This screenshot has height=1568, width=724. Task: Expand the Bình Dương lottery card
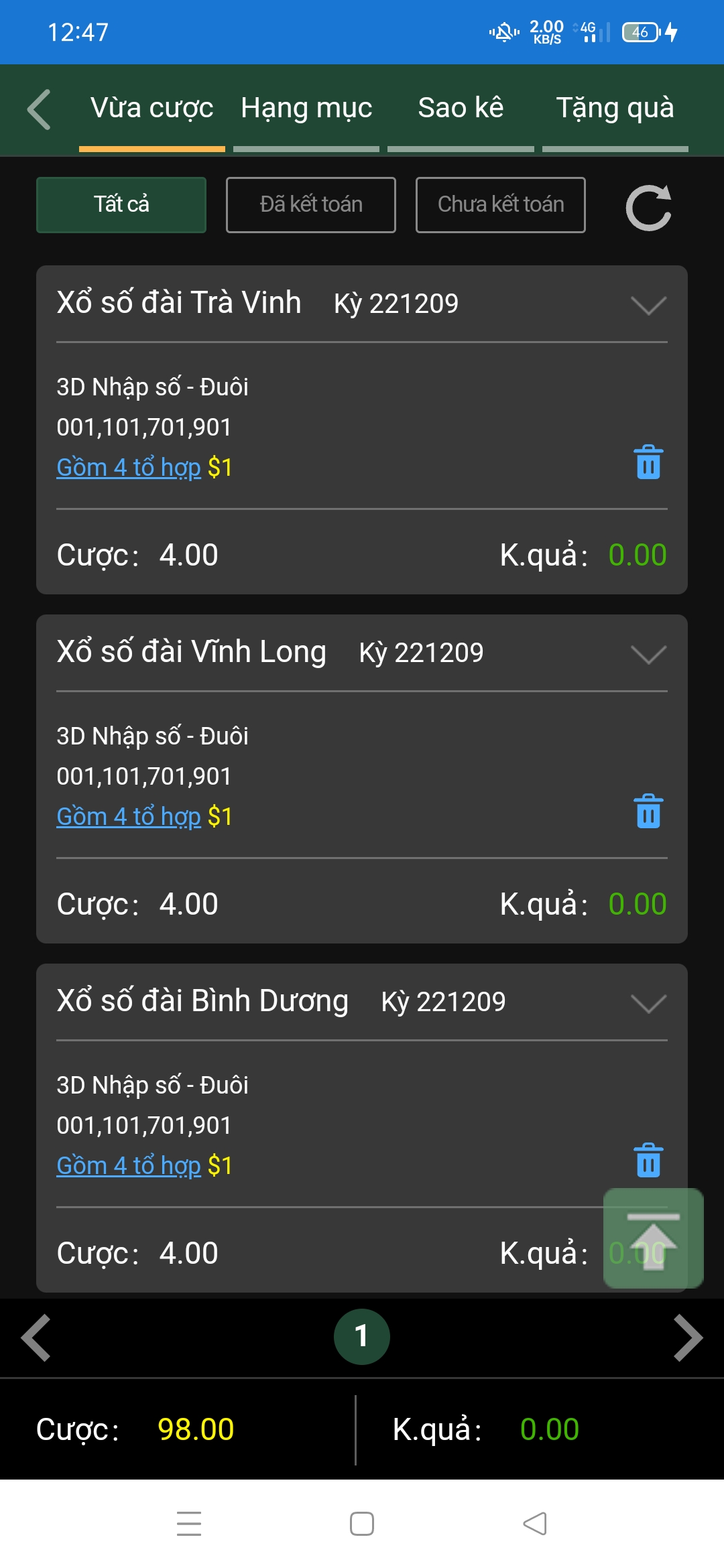[648, 1004]
